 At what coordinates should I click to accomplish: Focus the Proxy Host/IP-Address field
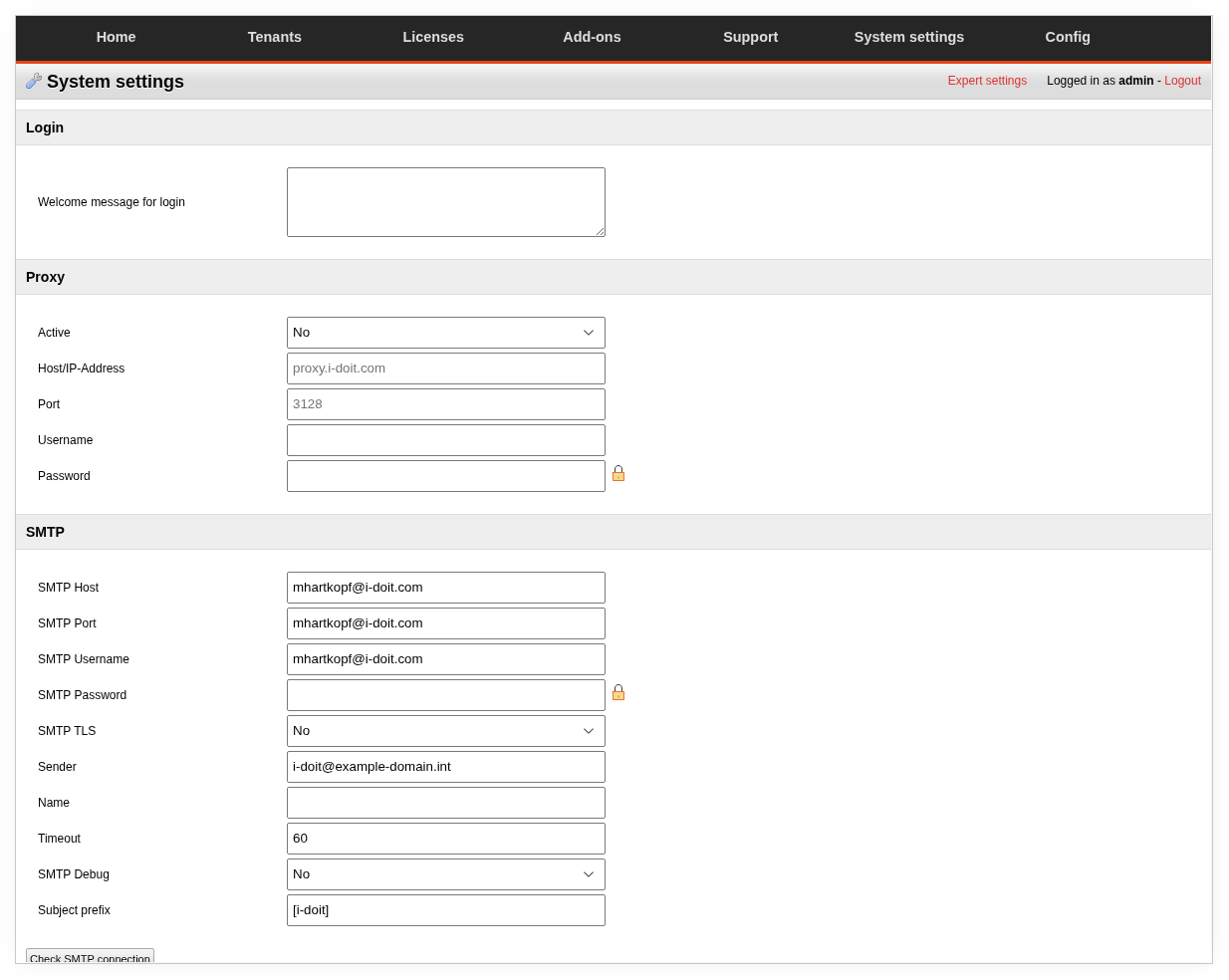pos(445,368)
